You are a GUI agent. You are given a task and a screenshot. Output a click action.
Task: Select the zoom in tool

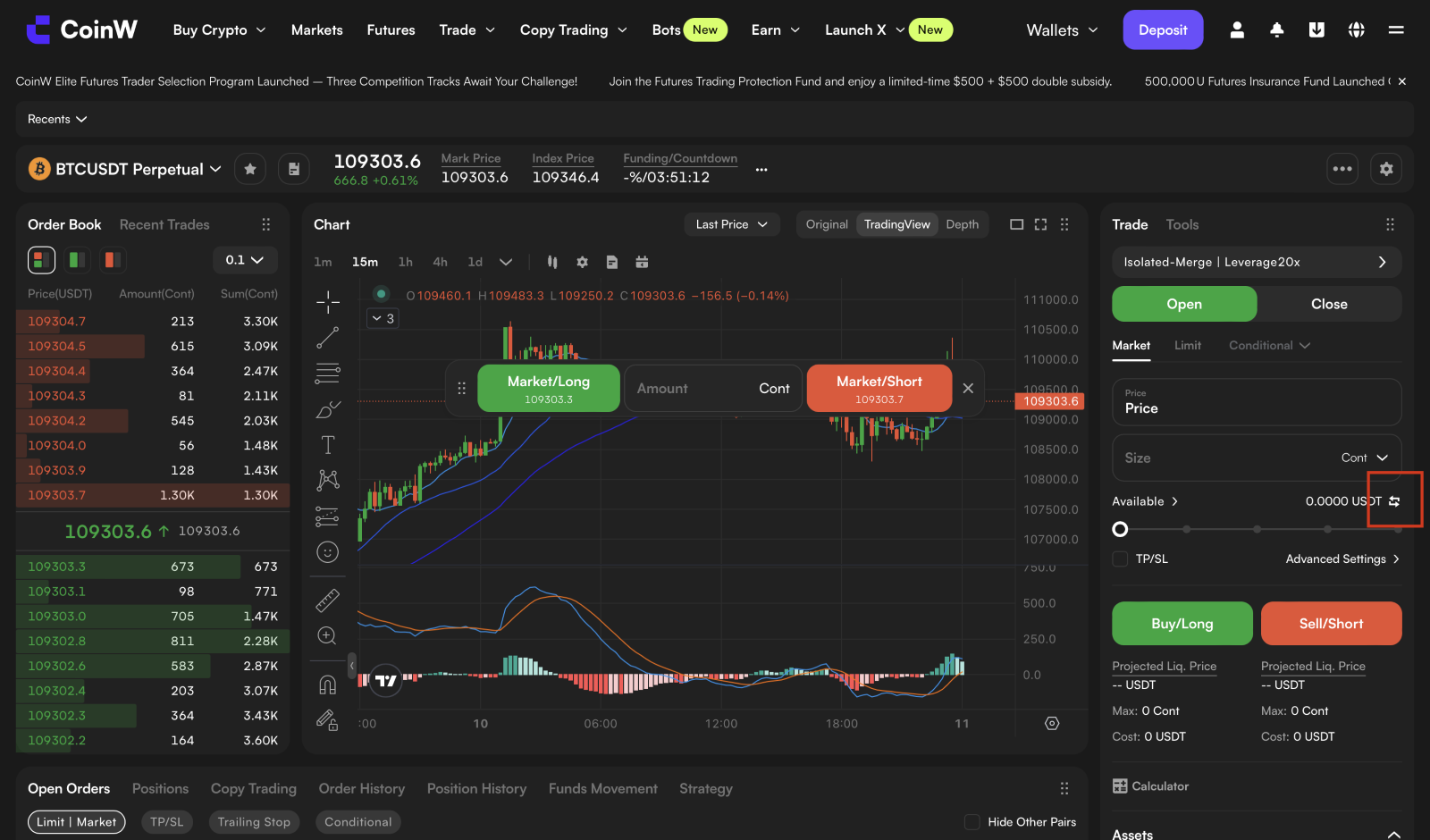coord(328,636)
